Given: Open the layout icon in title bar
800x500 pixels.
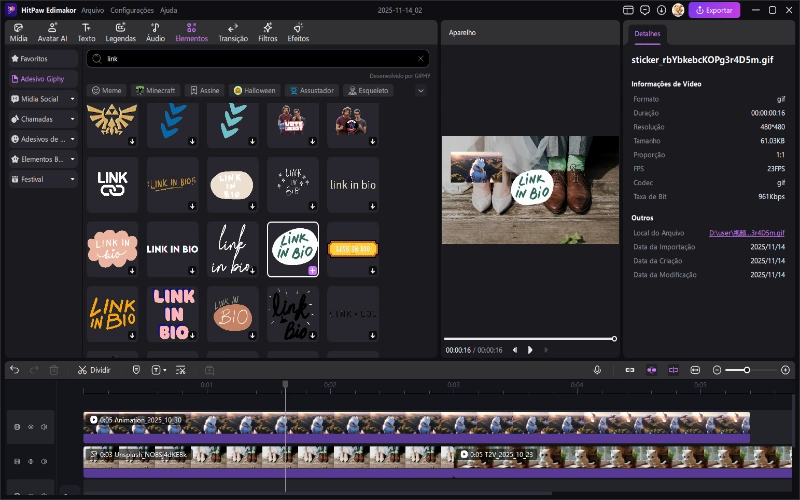Looking at the screenshot, I should click(628, 10).
